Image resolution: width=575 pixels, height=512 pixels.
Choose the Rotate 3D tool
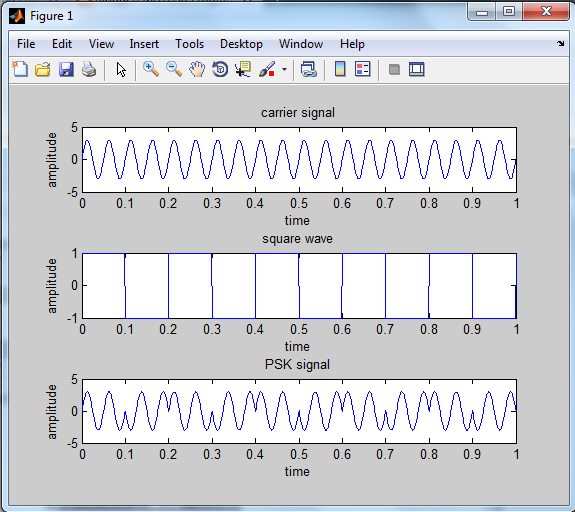pyautogui.click(x=220, y=69)
